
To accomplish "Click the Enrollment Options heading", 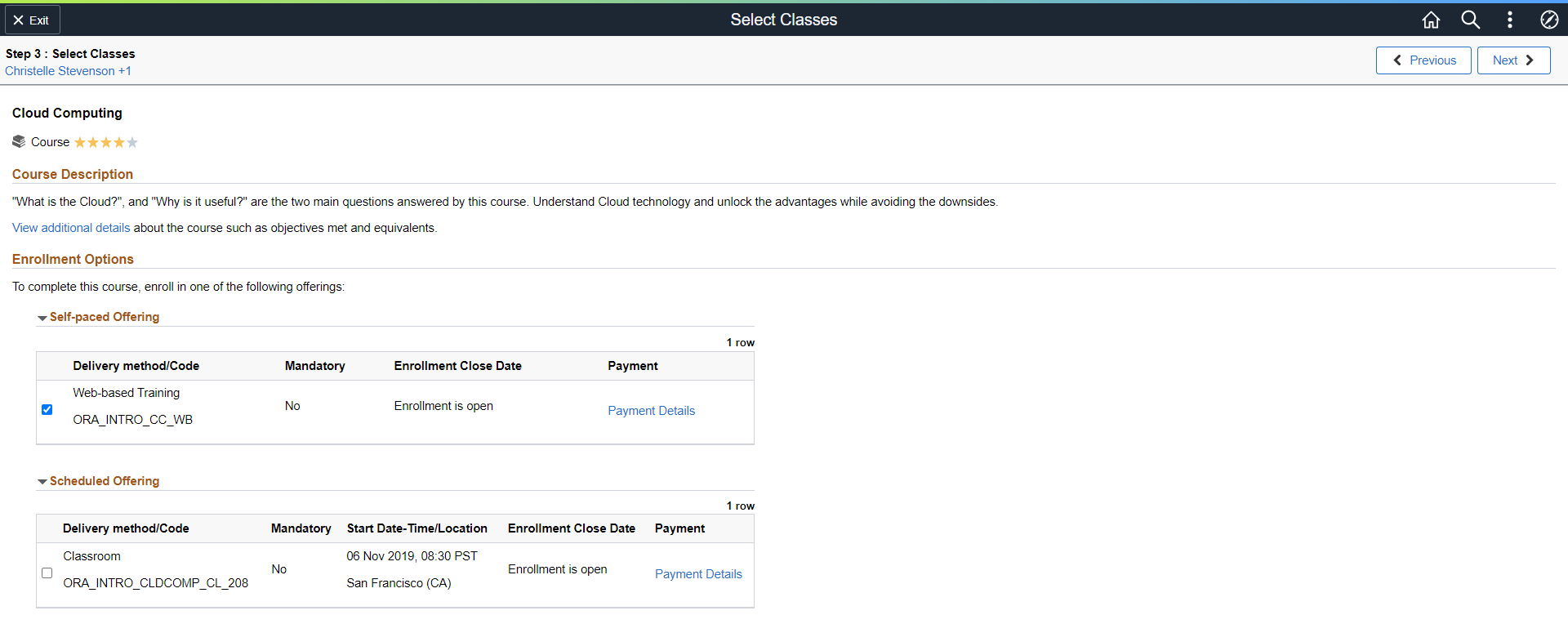I will coord(73,259).
